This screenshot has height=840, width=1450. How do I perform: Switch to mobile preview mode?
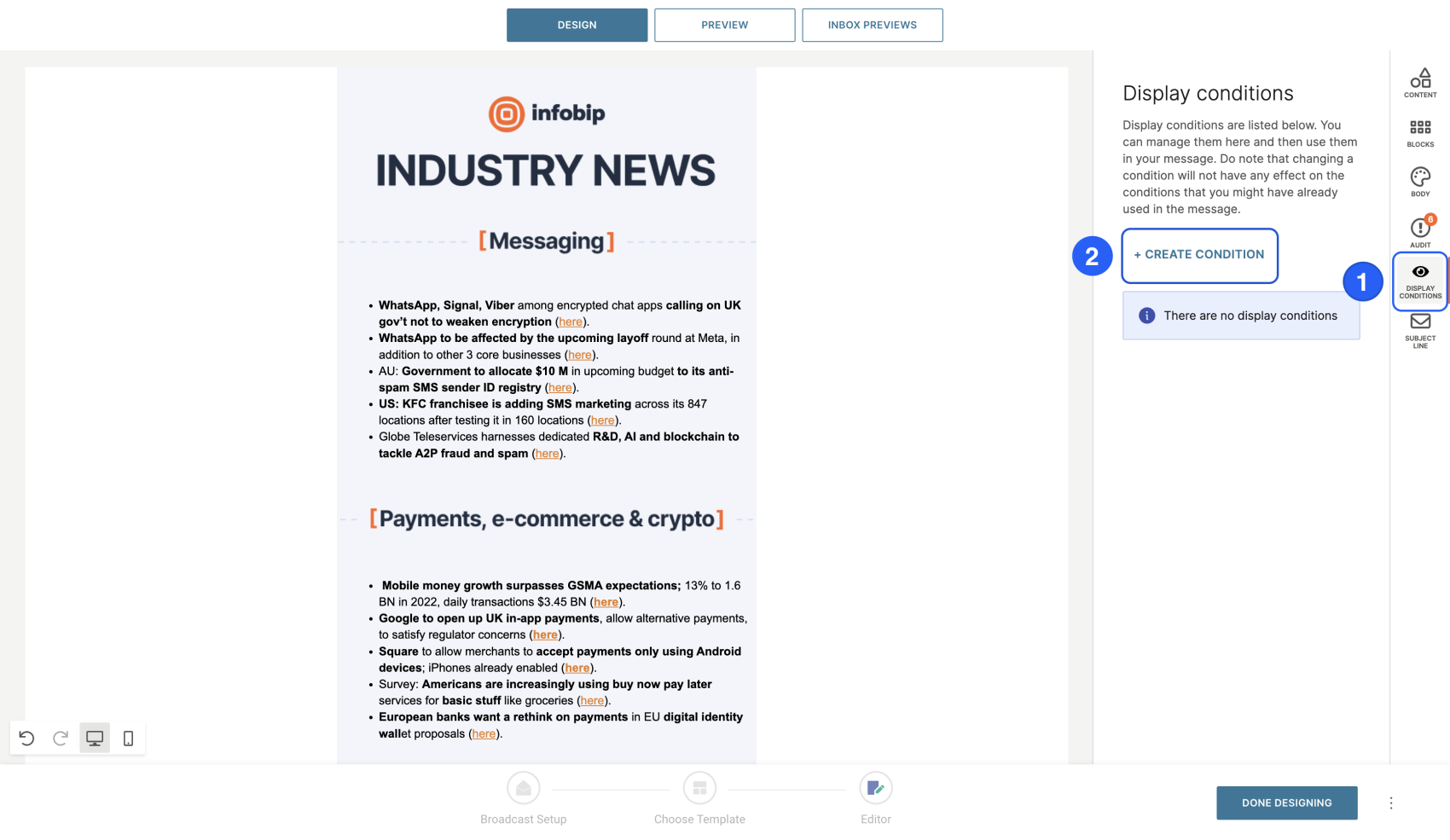tap(128, 738)
